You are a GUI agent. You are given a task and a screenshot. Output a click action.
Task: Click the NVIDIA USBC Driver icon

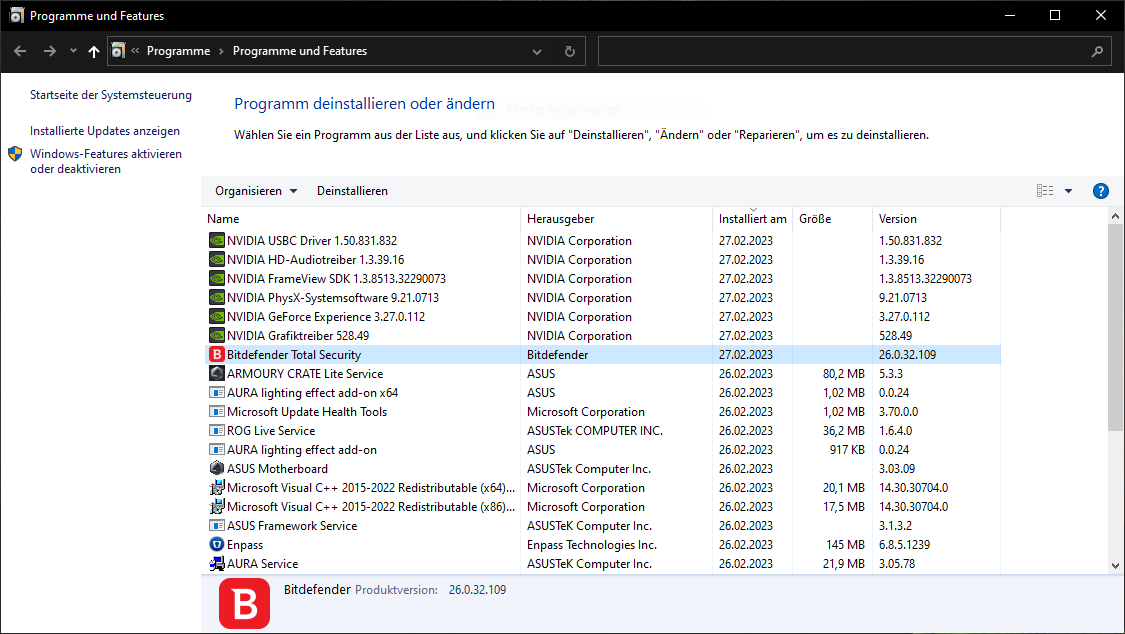[217, 240]
